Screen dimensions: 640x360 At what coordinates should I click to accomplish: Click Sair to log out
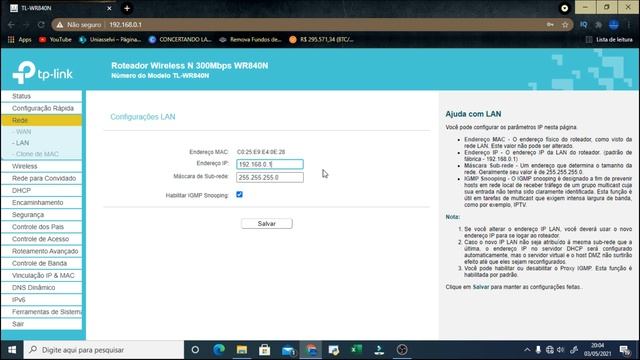click(x=42, y=324)
